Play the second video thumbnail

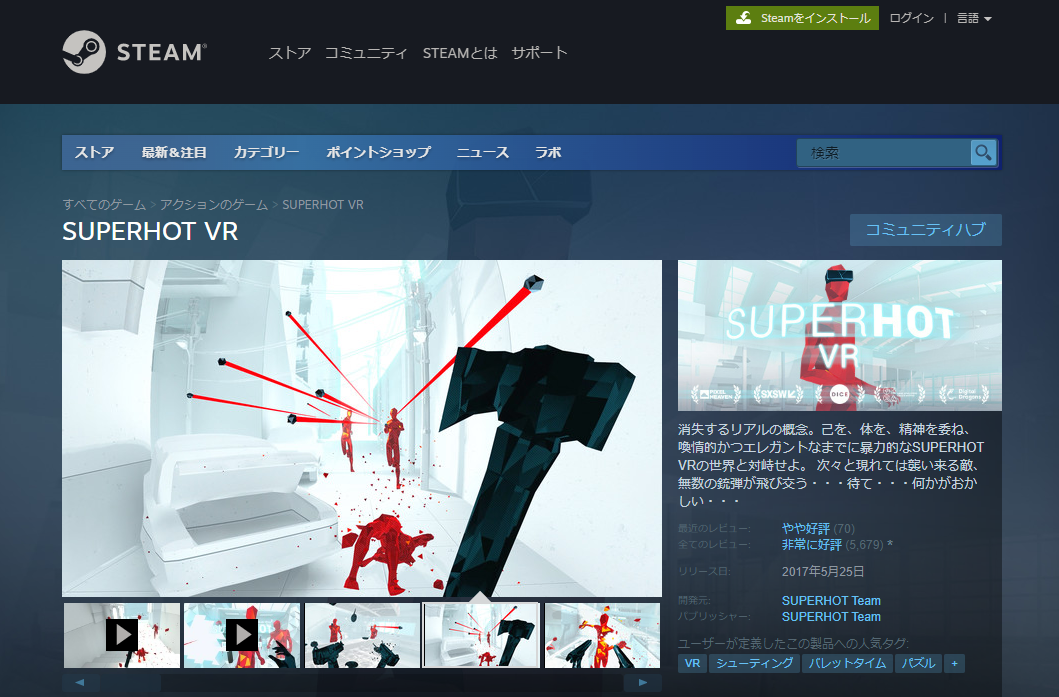(242, 635)
